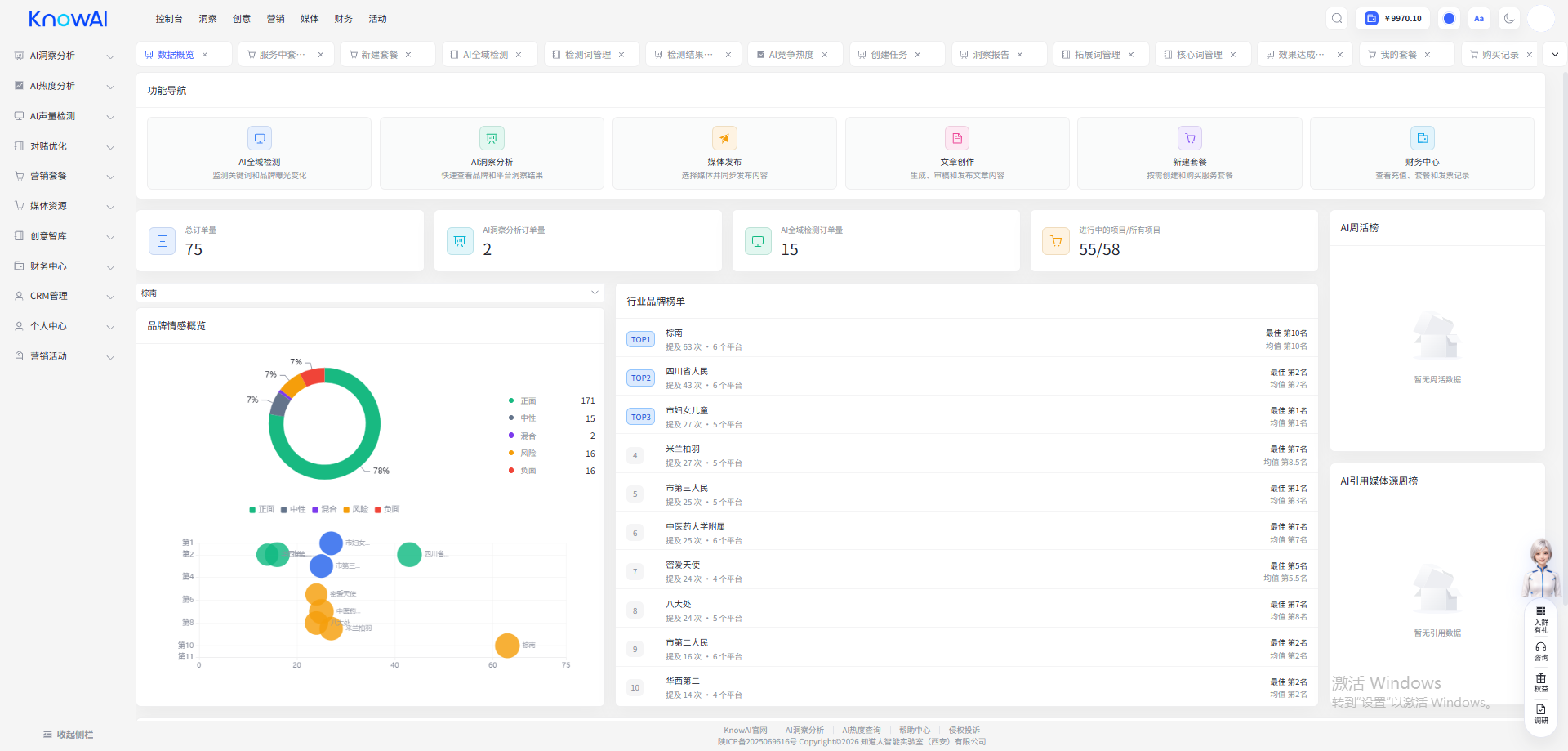1568x751 pixels.
Task: Click the 进行中的项目 cart stat icon
Action: [1056, 241]
